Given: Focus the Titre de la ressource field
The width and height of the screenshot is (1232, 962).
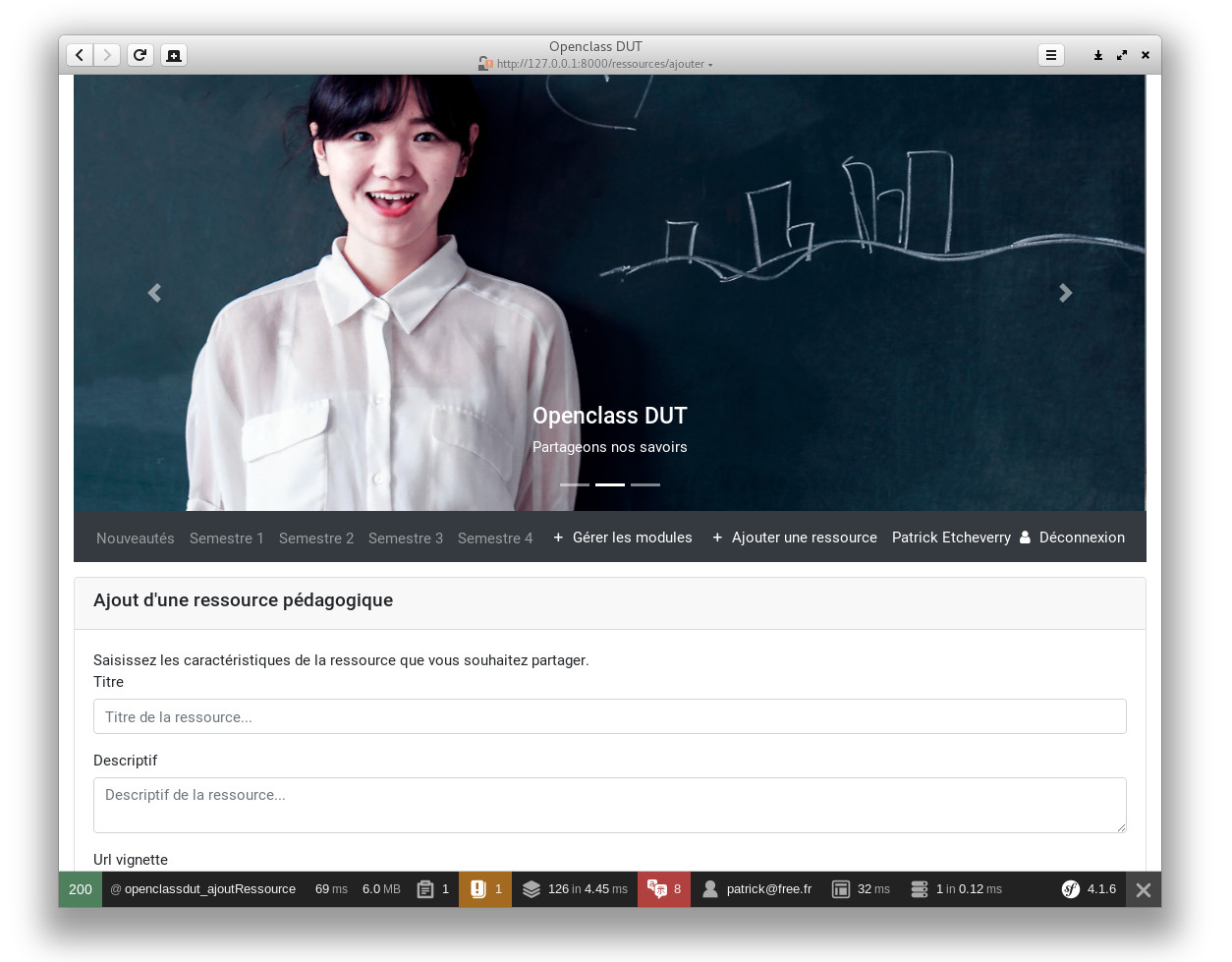Looking at the screenshot, I should coord(610,716).
